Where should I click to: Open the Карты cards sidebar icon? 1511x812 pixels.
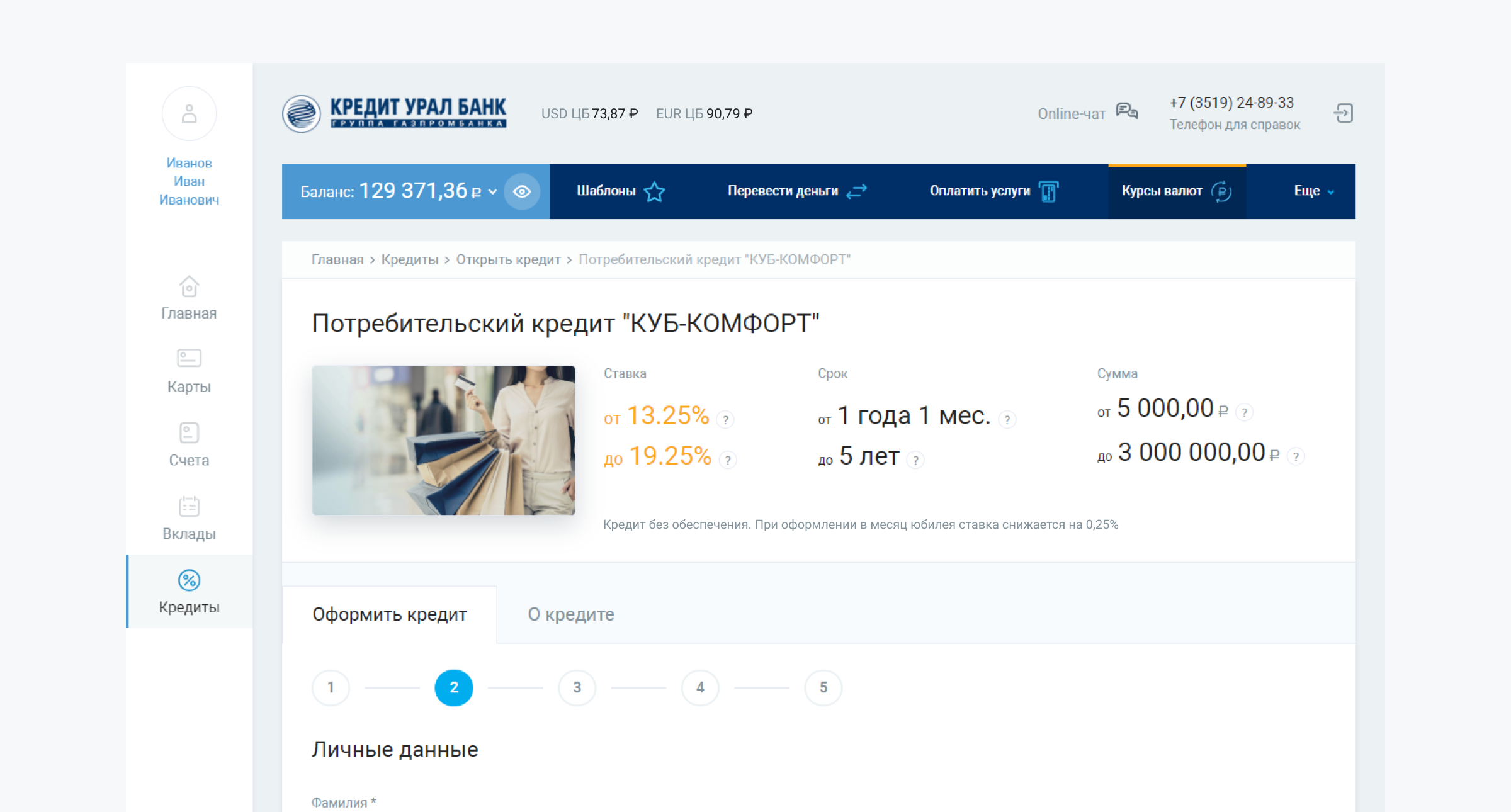[189, 358]
